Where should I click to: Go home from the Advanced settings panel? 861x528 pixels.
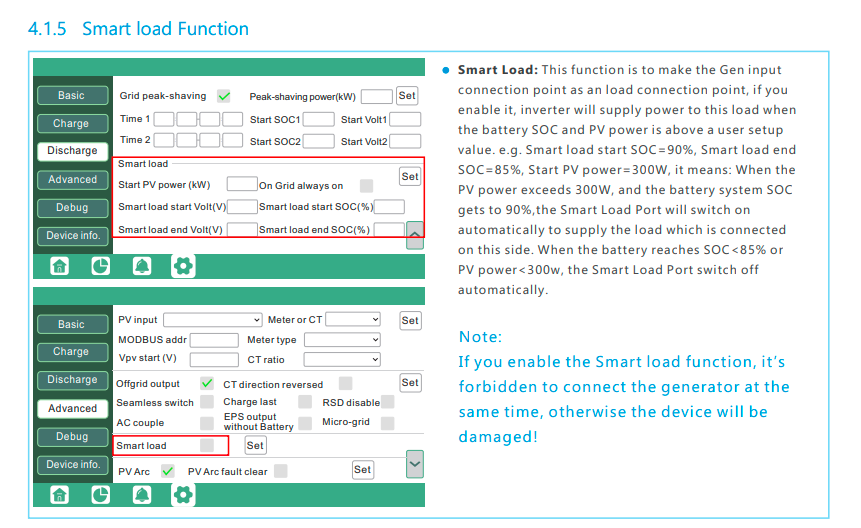[60, 495]
